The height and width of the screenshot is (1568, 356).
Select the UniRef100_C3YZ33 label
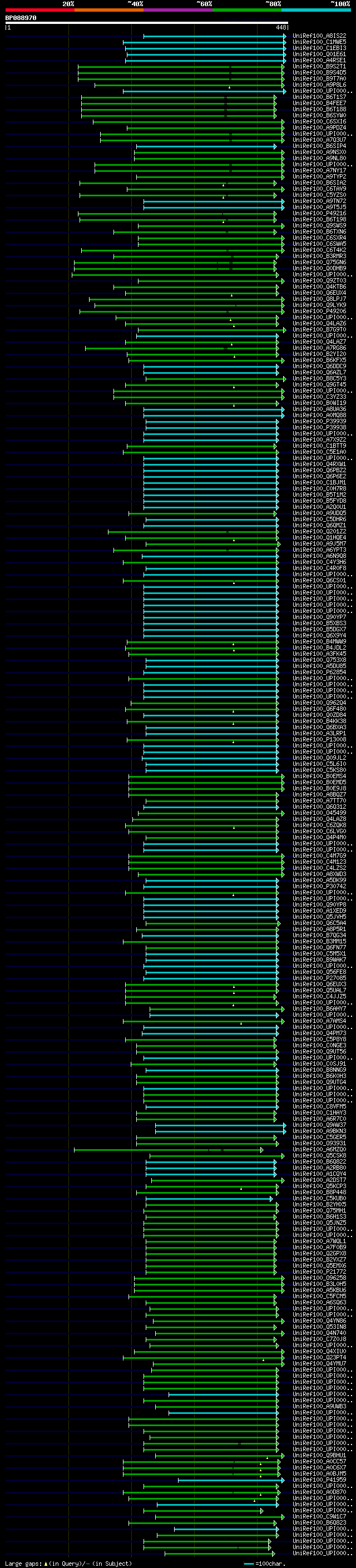coord(319,398)
